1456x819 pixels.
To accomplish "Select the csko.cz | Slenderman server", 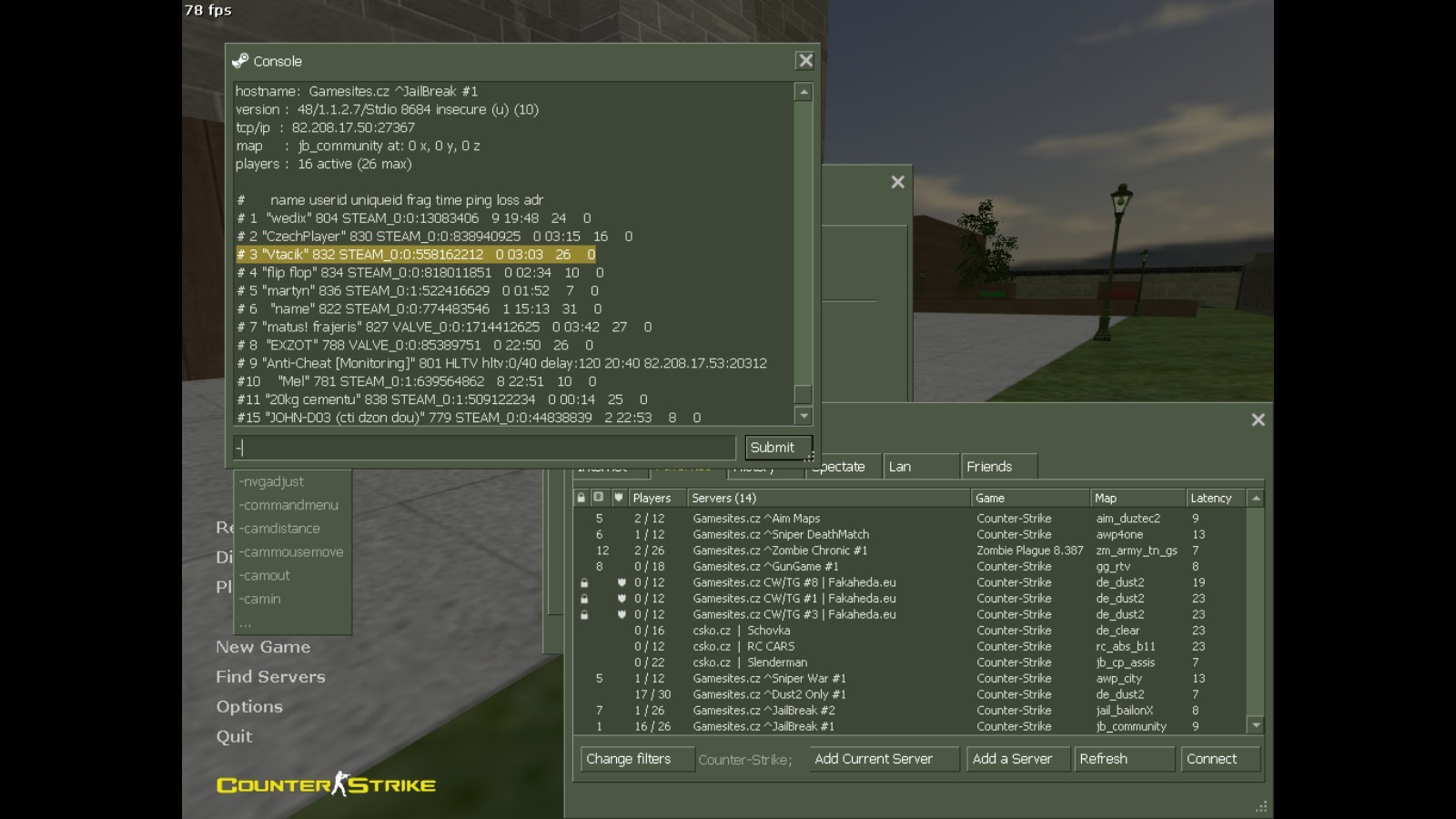I will point(910,662).
